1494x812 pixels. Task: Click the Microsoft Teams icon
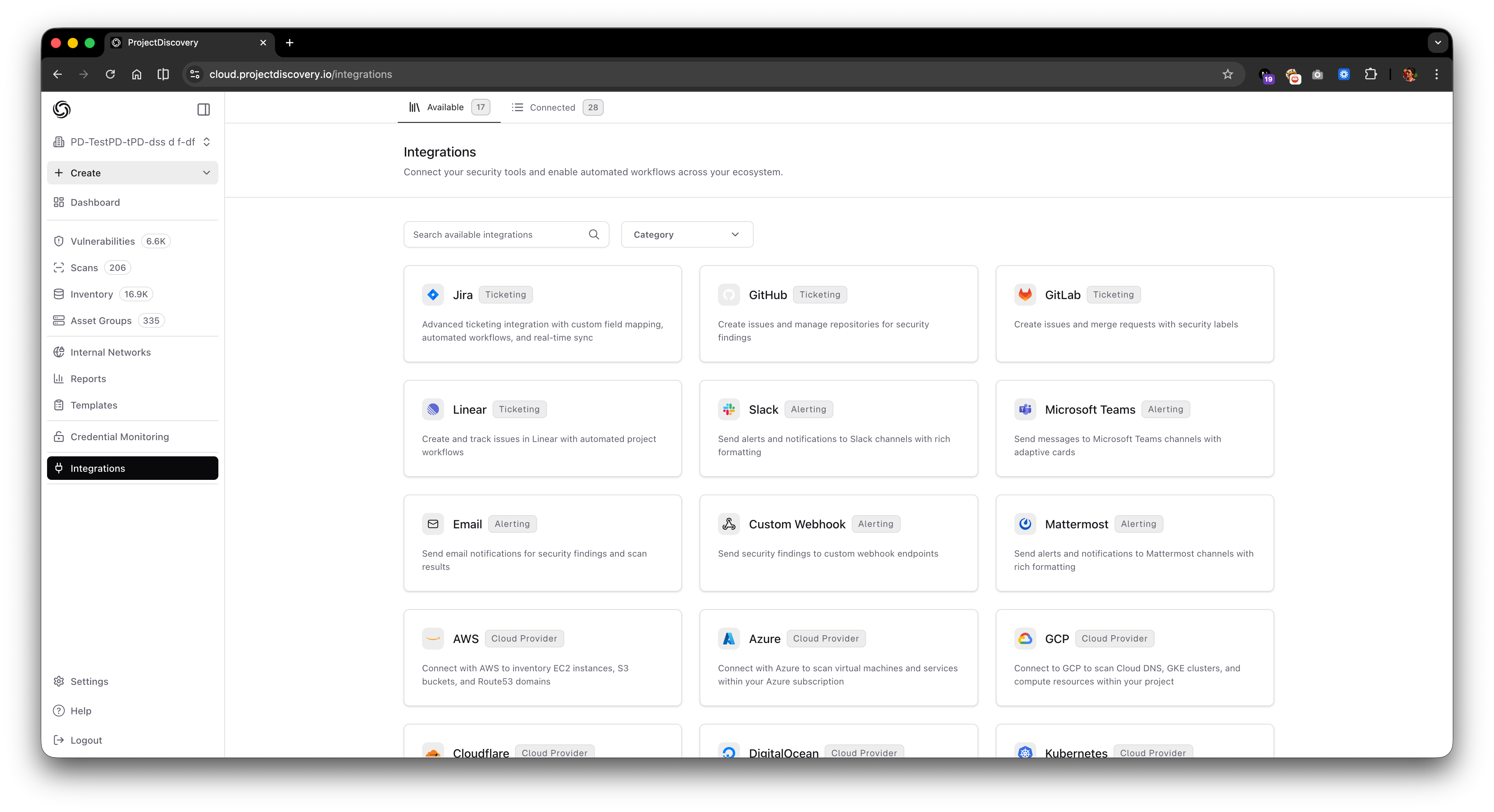[1025, 409]
